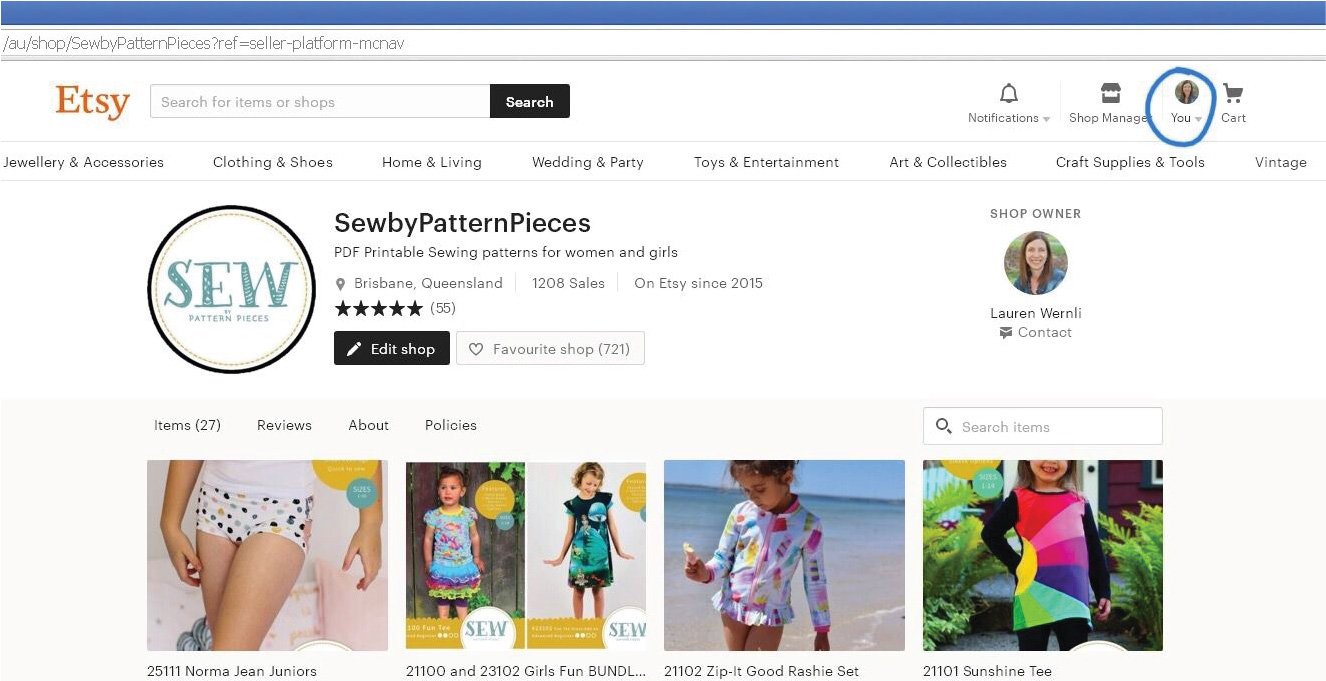Open the Reviews tab
Screen dimensions: 1326x681
tap(284, 425)
